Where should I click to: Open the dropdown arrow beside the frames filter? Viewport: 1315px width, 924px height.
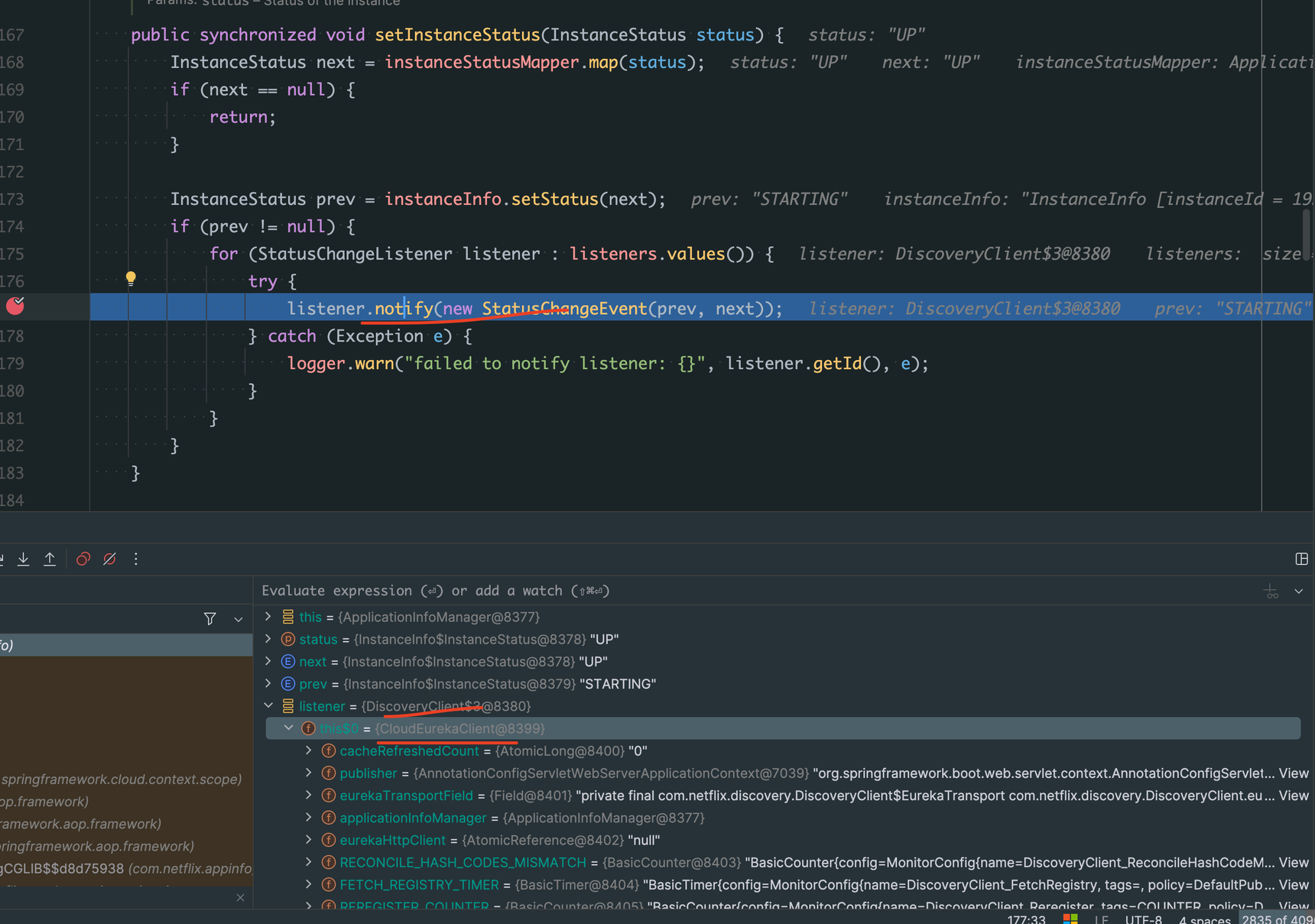239,620
